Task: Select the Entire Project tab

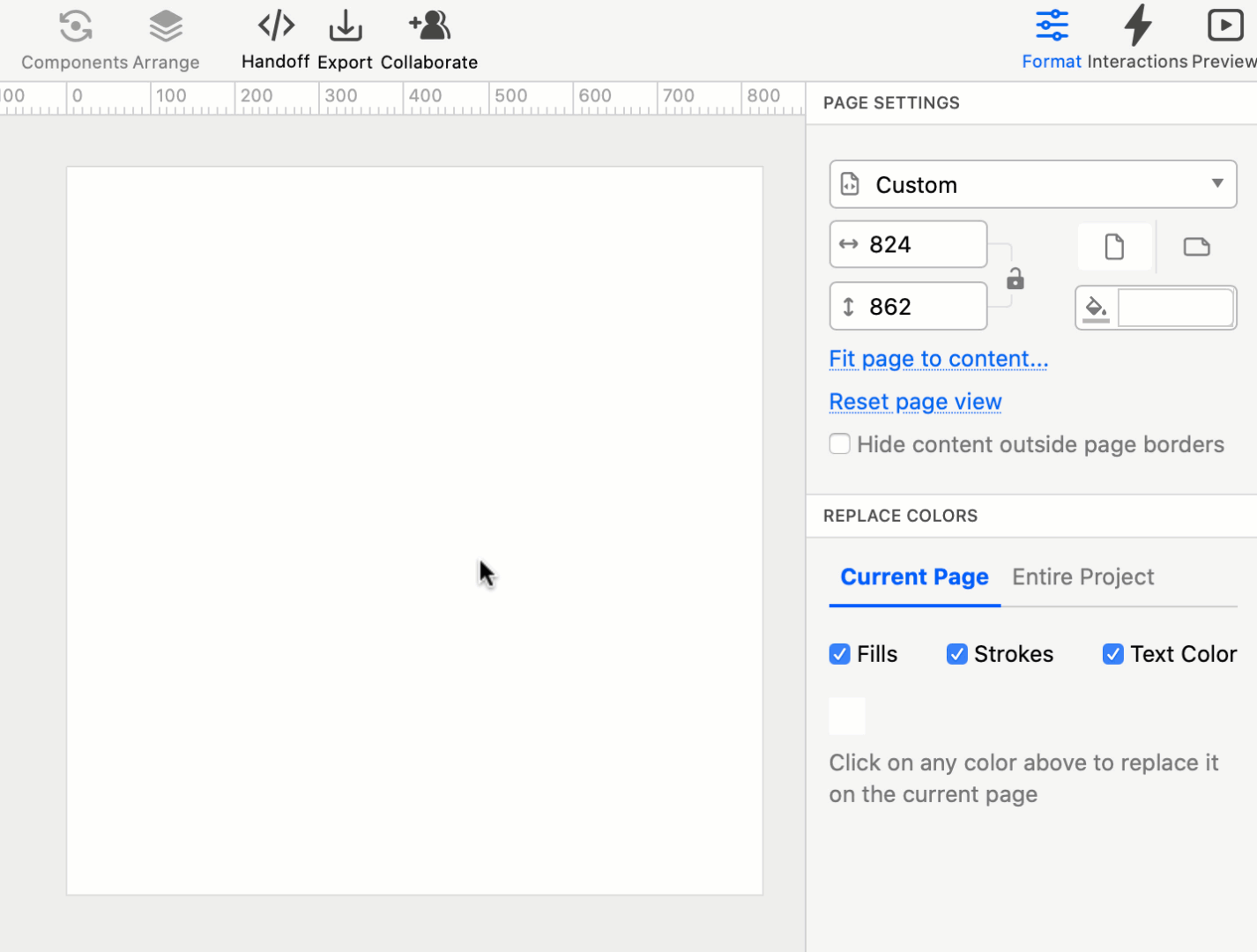Action: pyautogui.click(x=1082, y=576)
